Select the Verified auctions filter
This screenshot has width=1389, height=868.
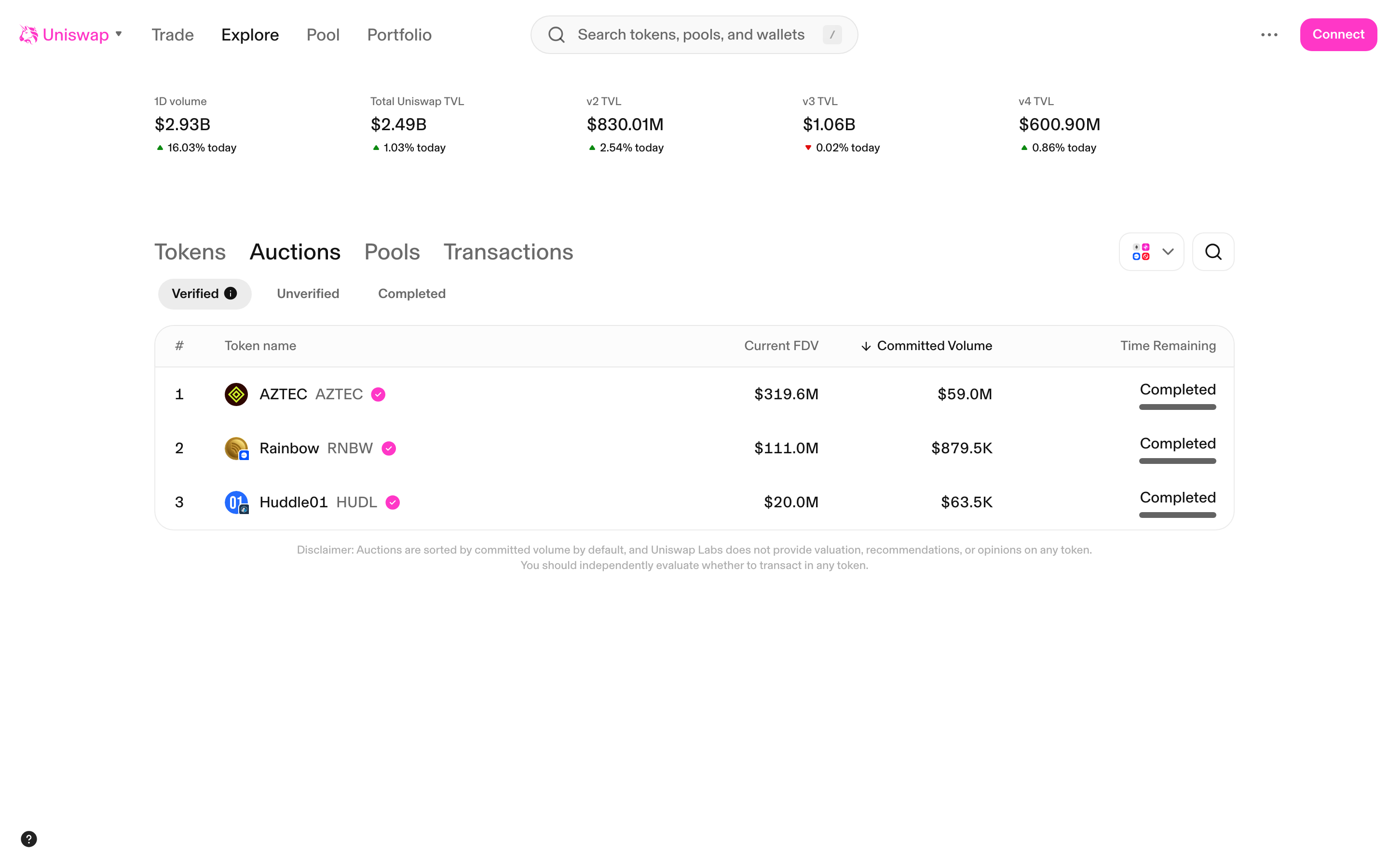196,293
